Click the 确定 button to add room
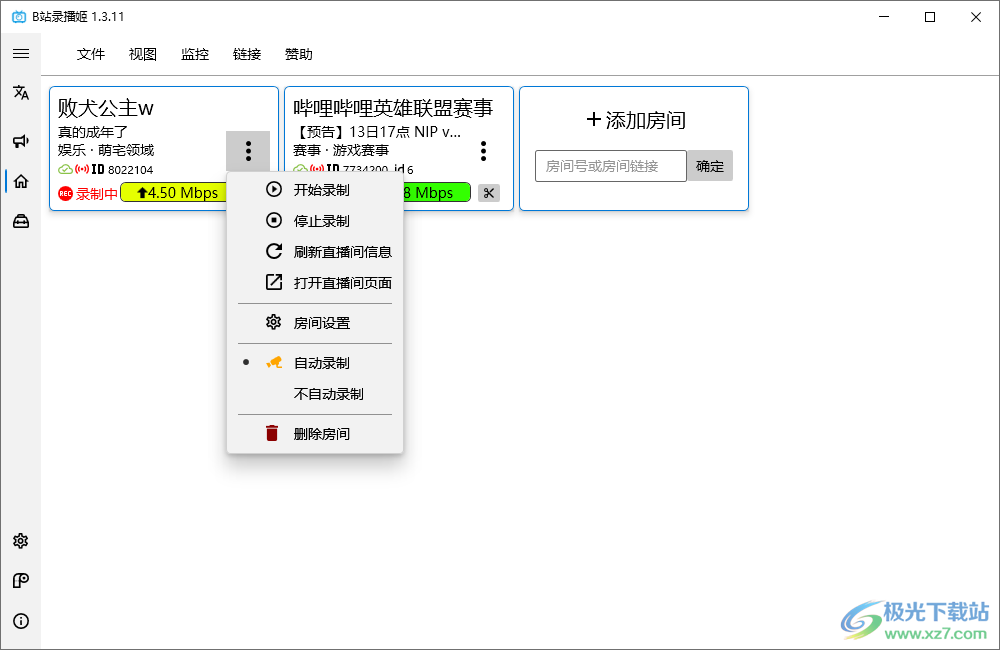The image size is (1000, 650). 710,166
